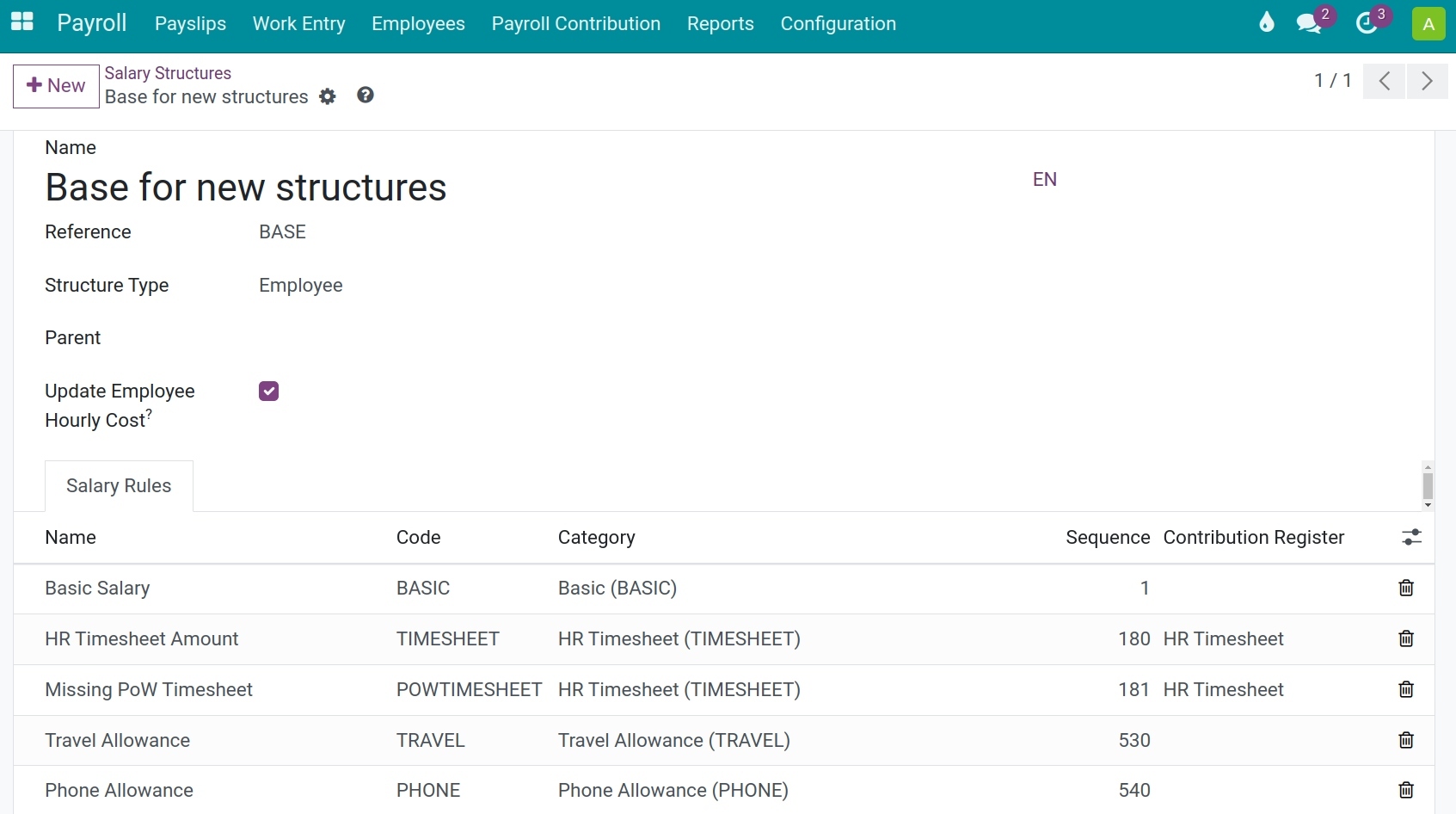
Task: Edit the structure name field
Action: click(x=246, y=188)
